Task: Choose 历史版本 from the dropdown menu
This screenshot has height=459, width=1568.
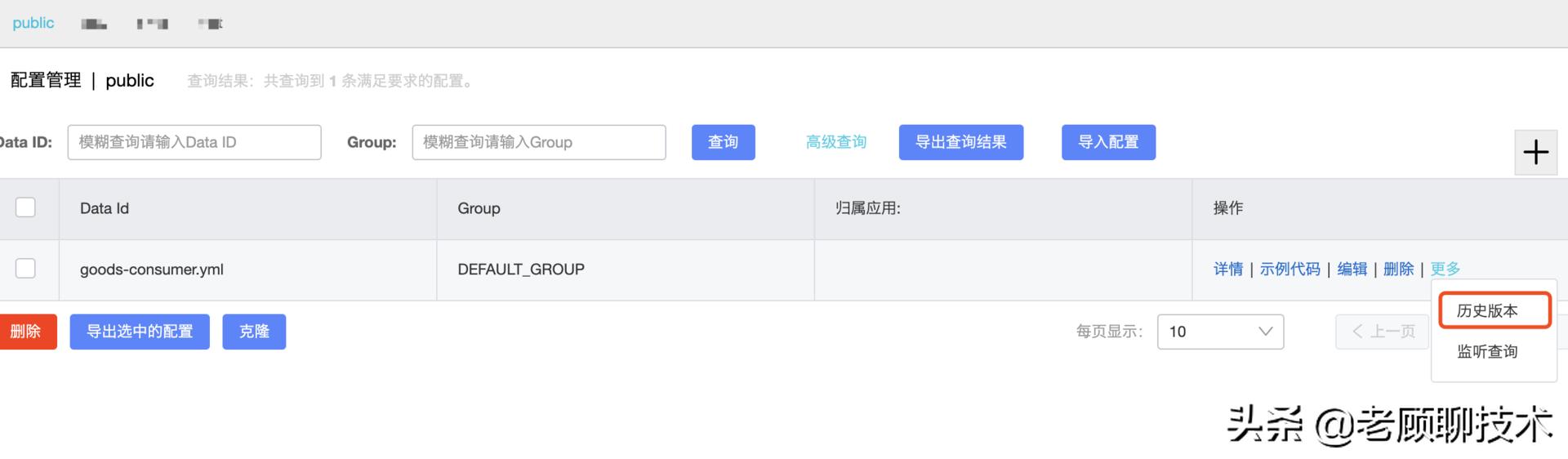Action: (x=1487, y=310)
